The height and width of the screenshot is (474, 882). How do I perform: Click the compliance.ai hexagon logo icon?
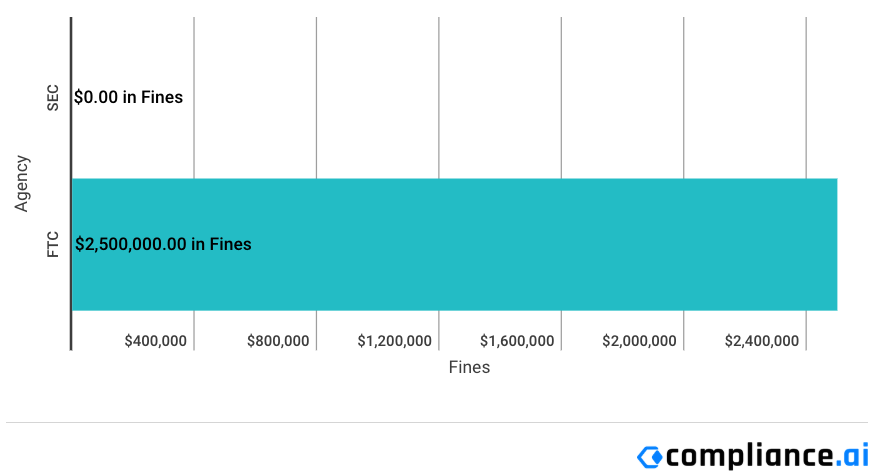(x=650, y=457)
